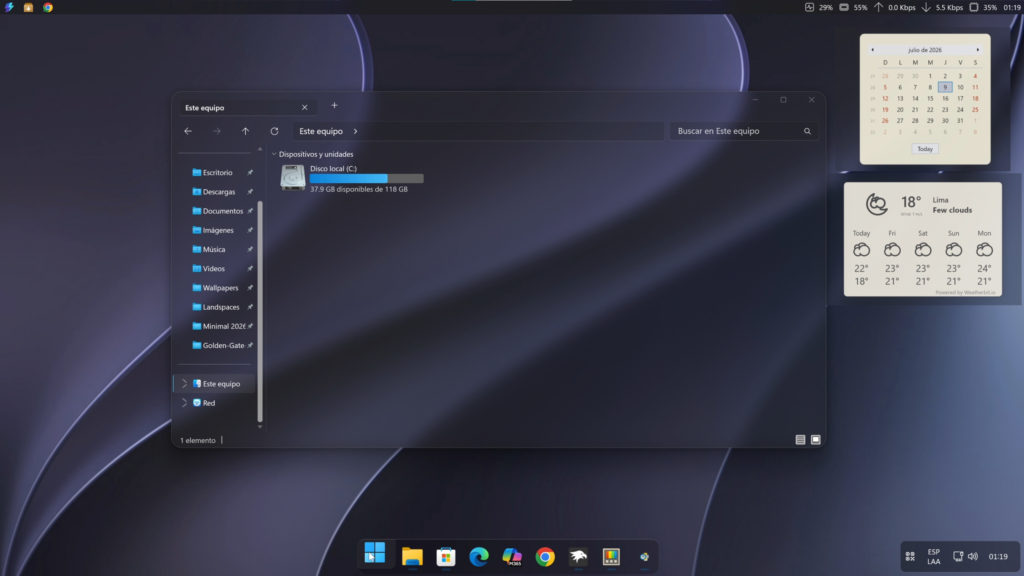Click the Today button in calendar

[925, 149]
